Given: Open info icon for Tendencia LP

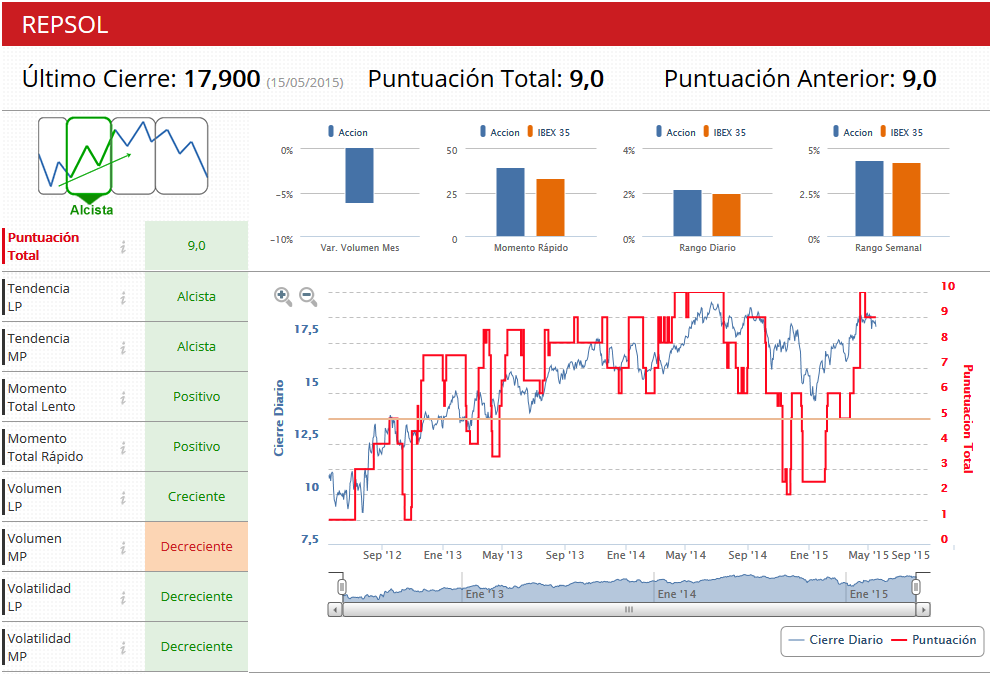Looking at the screenshot, I should (123, 297).
